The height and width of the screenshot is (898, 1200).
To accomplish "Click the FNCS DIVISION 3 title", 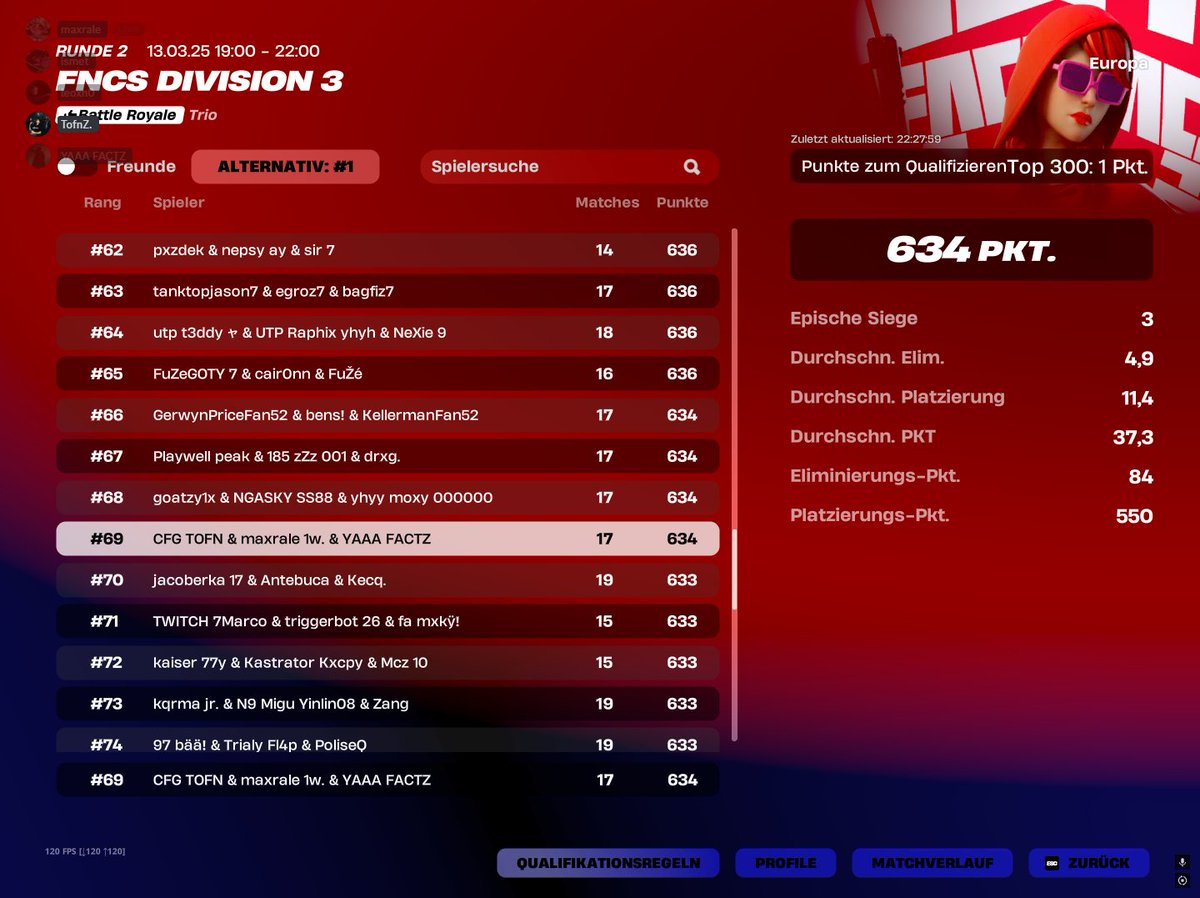I will [x=200, y=80].
